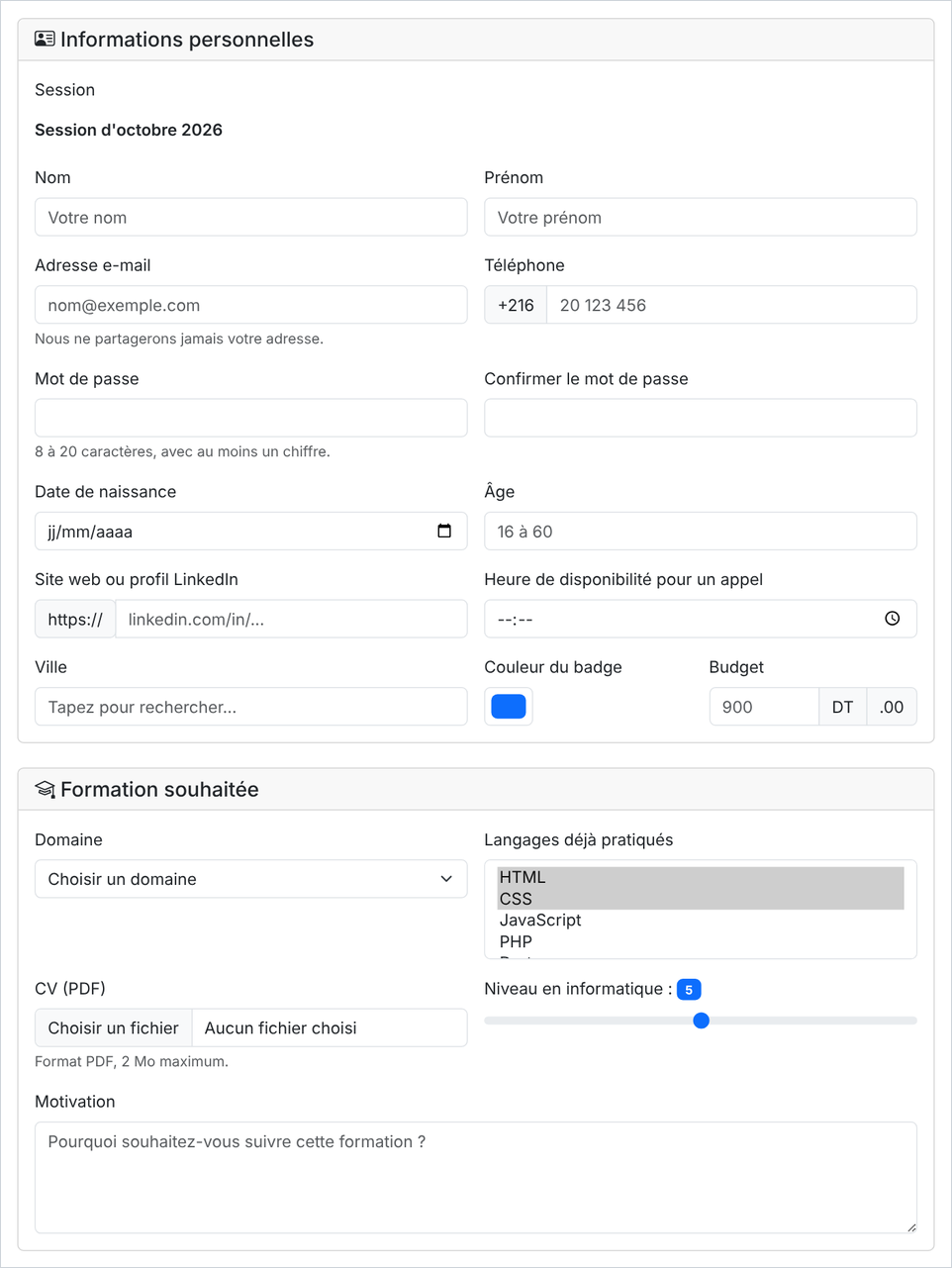The width and height of the screenshot is (952, 1268).
Task: Select CSS in the languages list
Action: click(x=701, y=899)
